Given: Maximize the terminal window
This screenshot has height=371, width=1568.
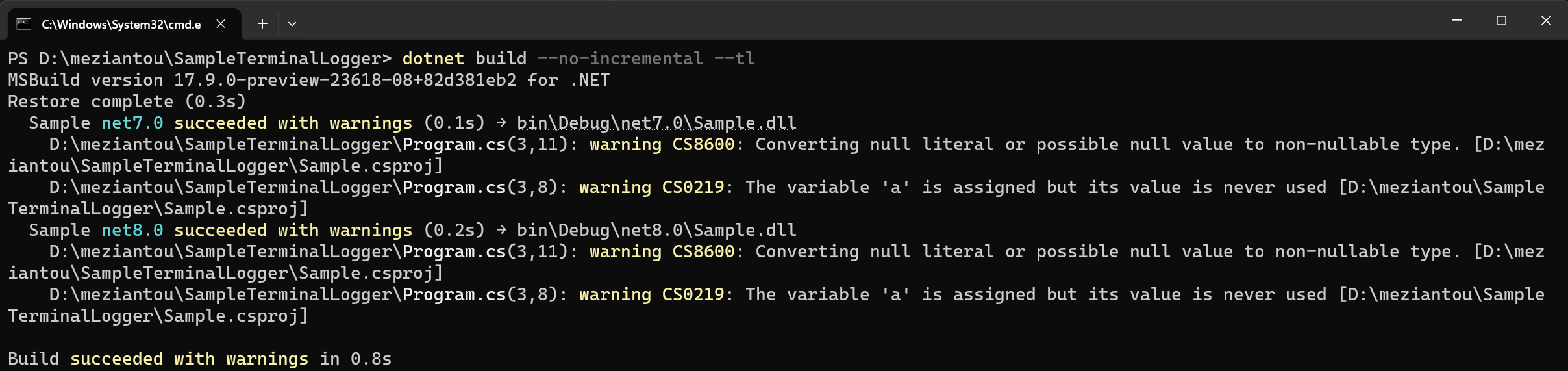Looking at the screenshot, I should 1501,21.
